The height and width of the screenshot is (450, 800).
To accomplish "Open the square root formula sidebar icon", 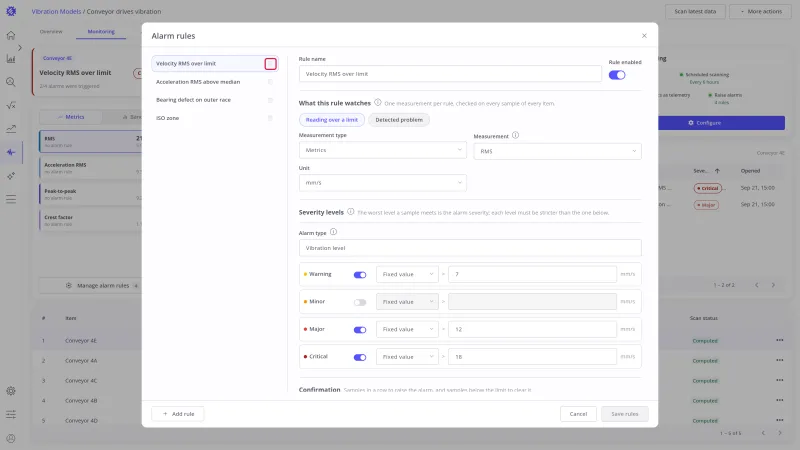I will point(11,106).
